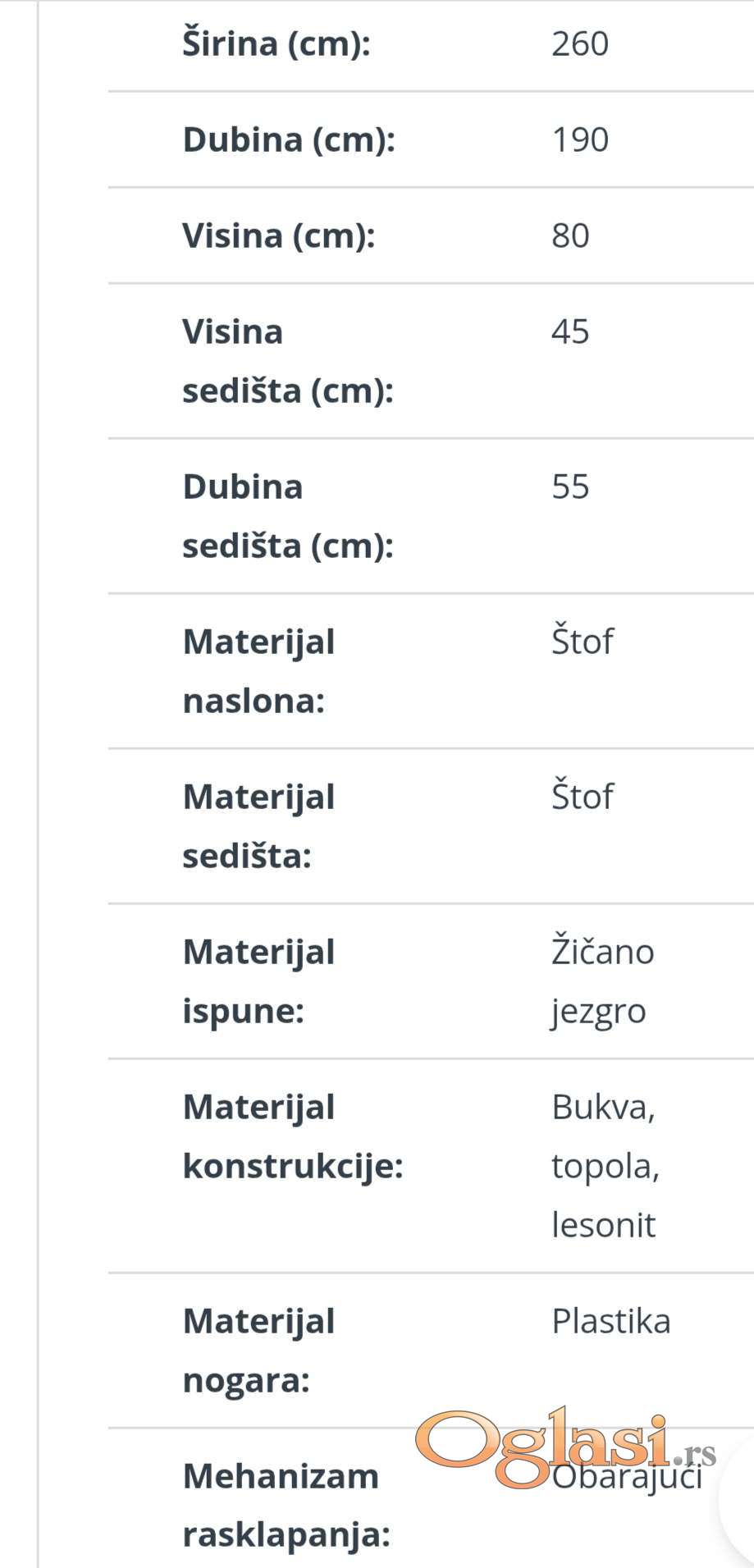
Task: Select the "Žičano jezgro" value
Action: click(x=602, y=981)
